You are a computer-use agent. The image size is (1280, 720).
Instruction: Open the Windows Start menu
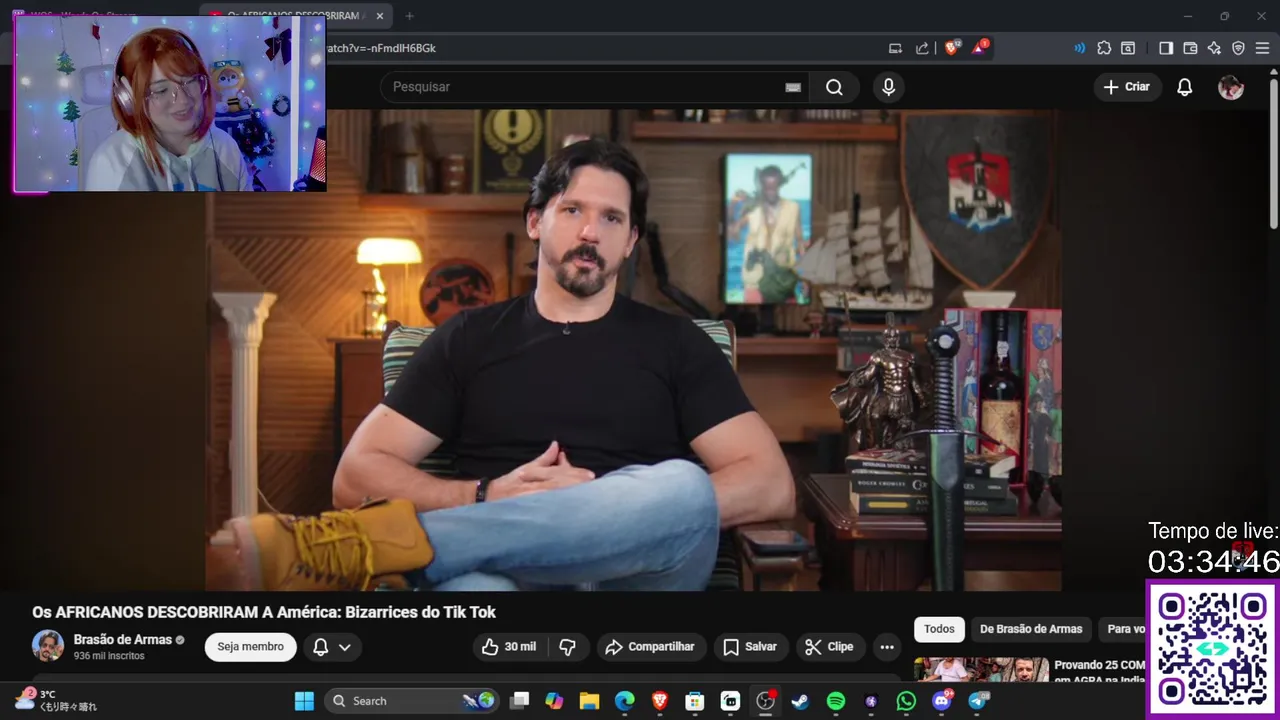pos(304,701)
